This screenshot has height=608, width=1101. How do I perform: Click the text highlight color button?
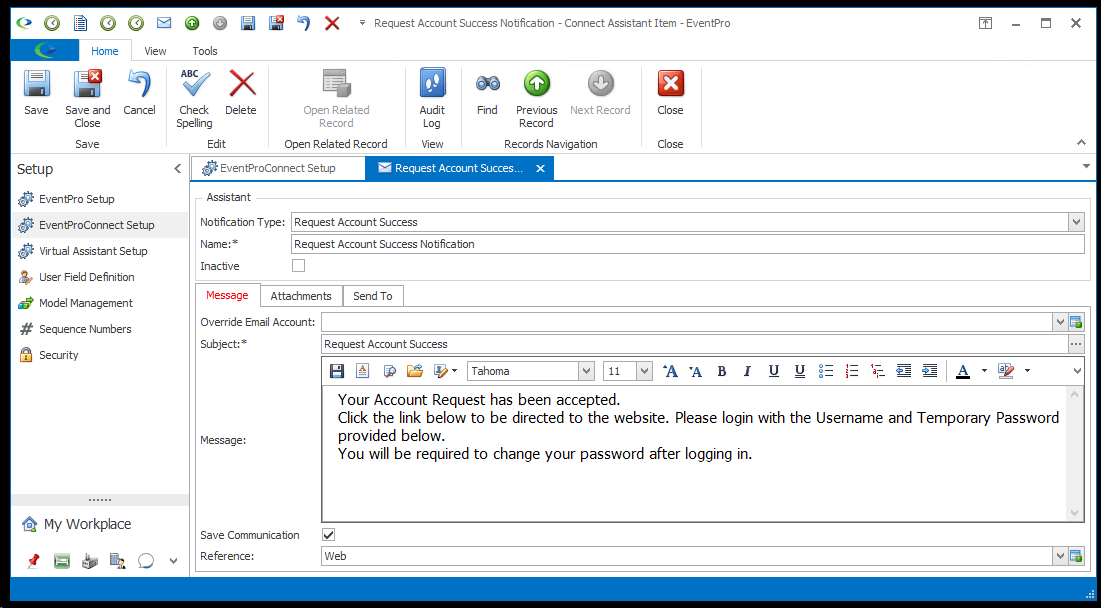click(1006, 371)
